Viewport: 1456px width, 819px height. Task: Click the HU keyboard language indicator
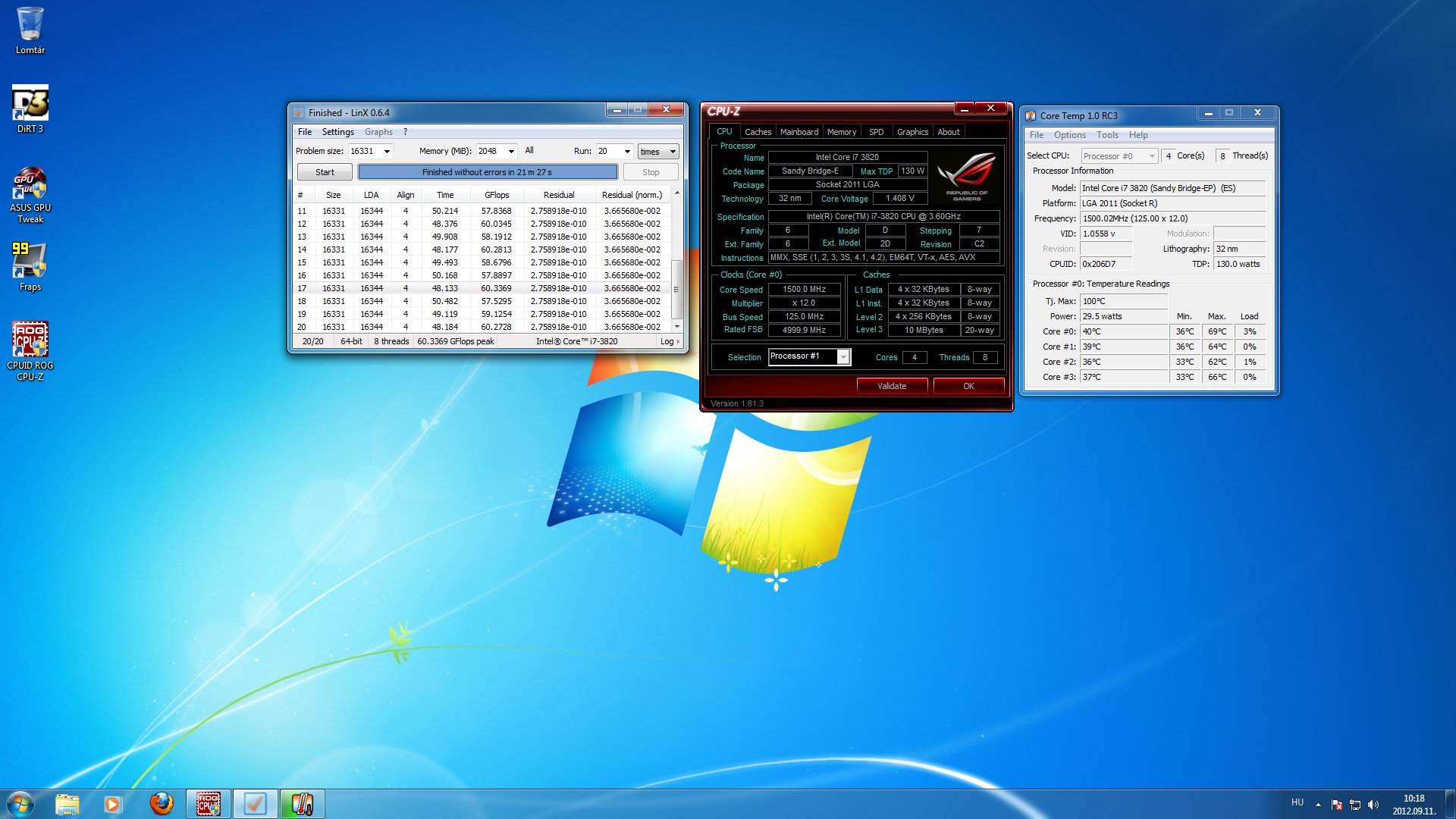1298,802
